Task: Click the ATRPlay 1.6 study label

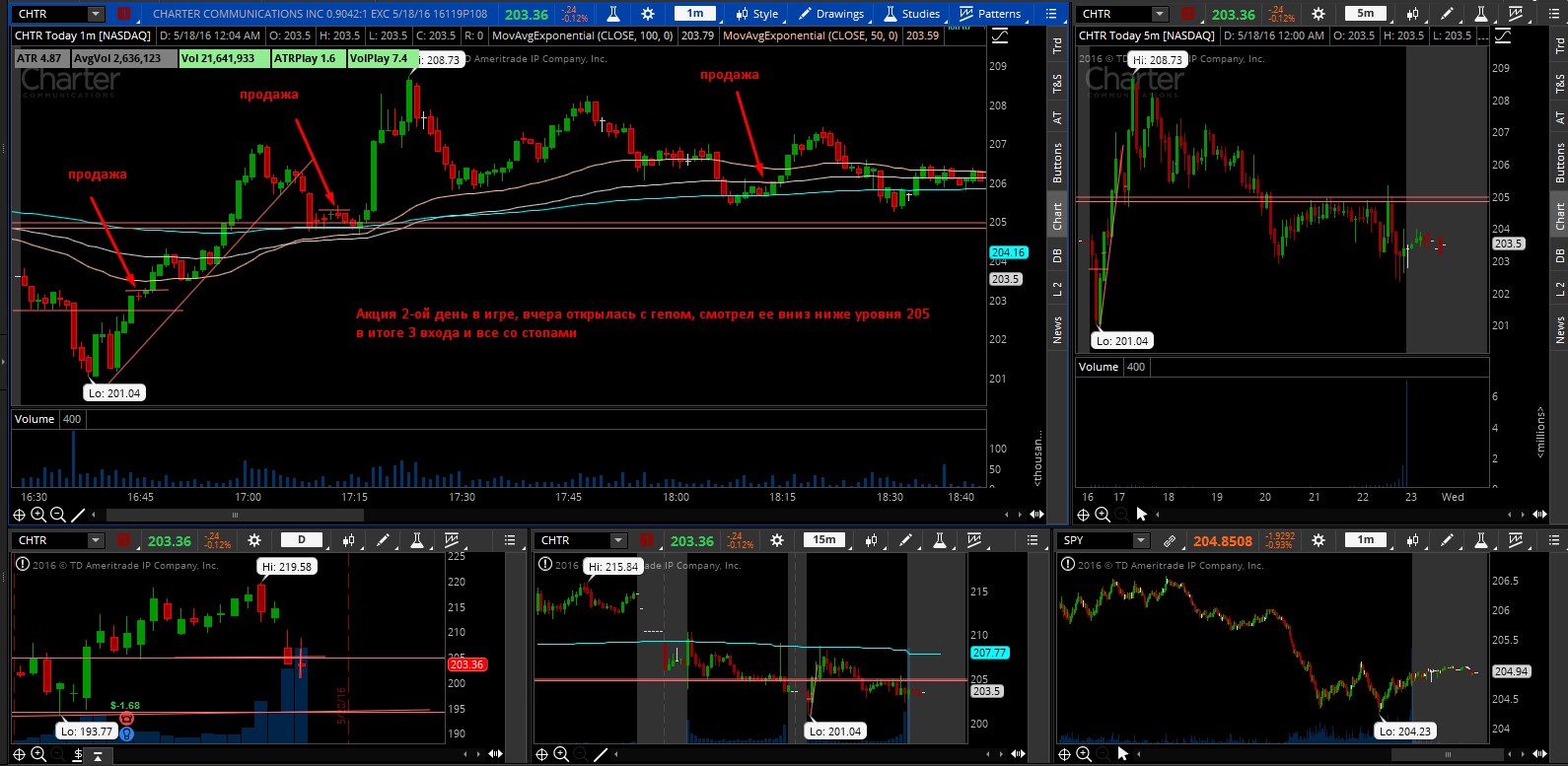Action: [306, 58]
